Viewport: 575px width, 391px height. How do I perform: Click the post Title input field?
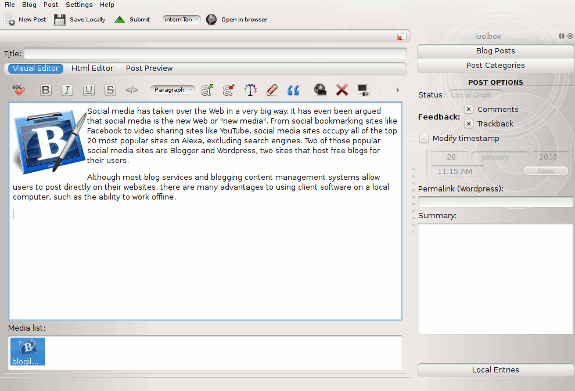[215, 54]
